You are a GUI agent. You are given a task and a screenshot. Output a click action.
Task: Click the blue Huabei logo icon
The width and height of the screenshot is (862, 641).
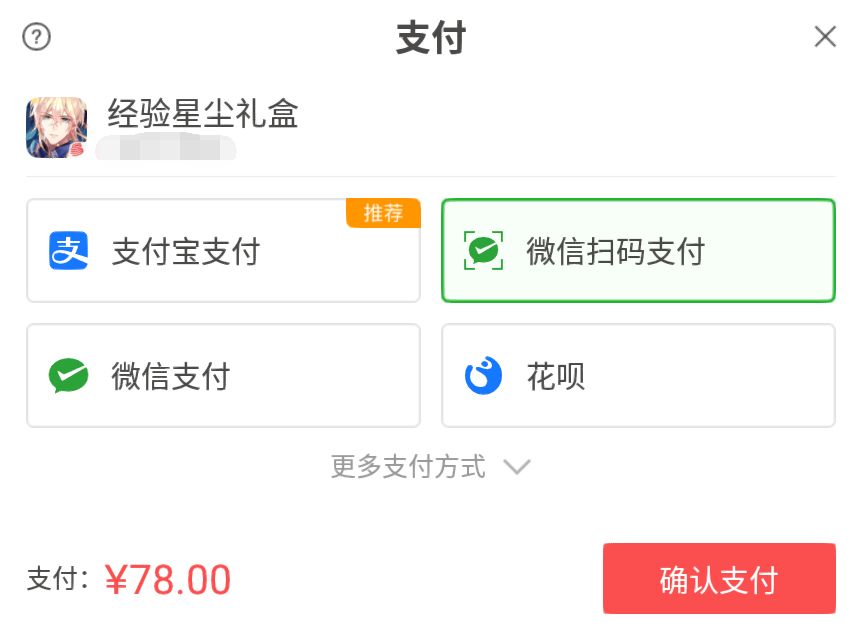(484, 376)
